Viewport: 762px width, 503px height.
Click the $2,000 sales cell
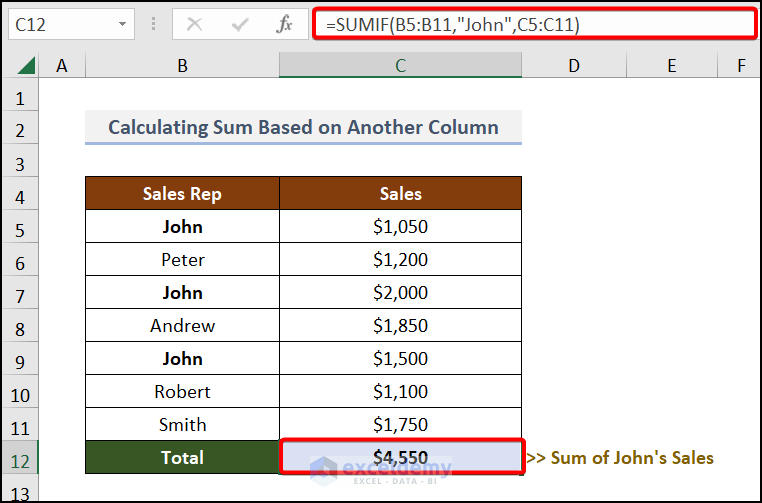400,293
